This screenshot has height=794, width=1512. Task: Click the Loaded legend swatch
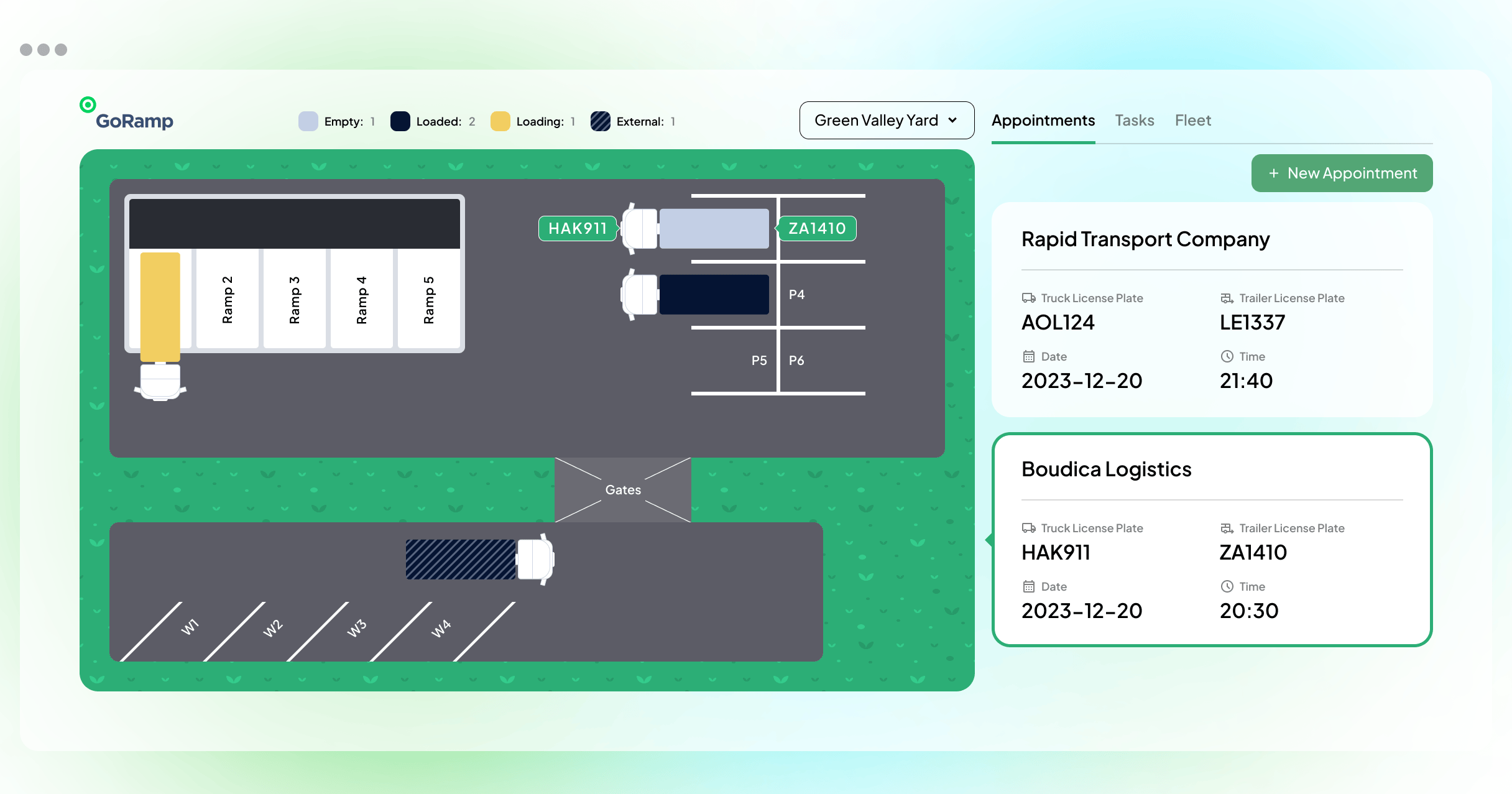coord(400,121)
